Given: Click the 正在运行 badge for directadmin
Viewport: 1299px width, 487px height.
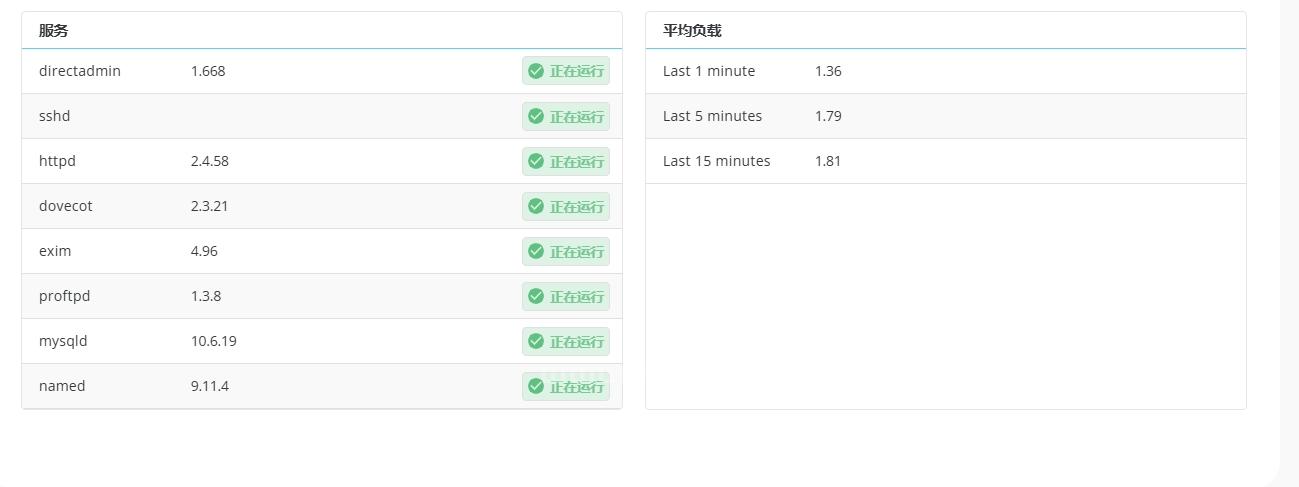Looking at the screenshot, I should [566, 71].
